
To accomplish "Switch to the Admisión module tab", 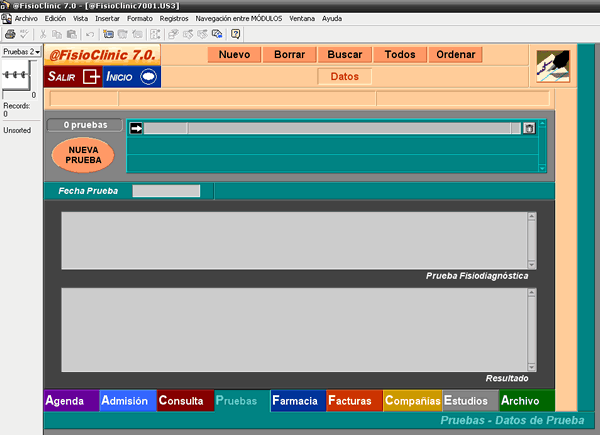I will click(x=128, y=401).
